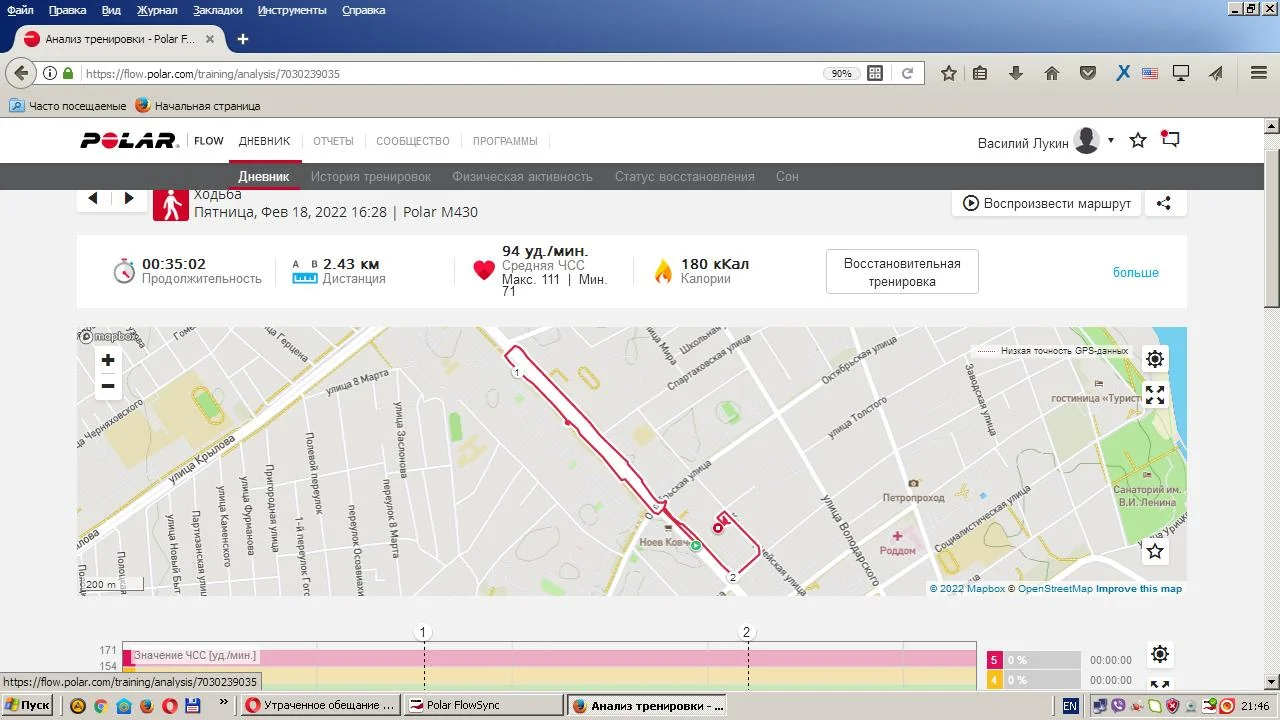This screenshot has width=1280, height=720.
Task: Click lap marker 1 on the chart
Action: tap(423, 632)
